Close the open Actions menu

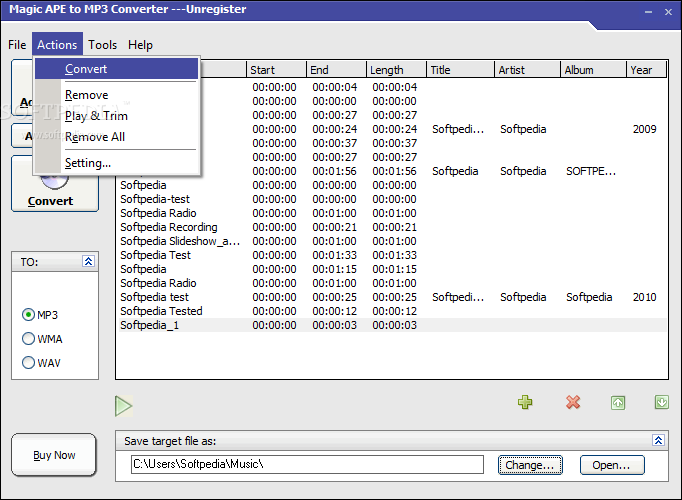click(x=57, y=44)
